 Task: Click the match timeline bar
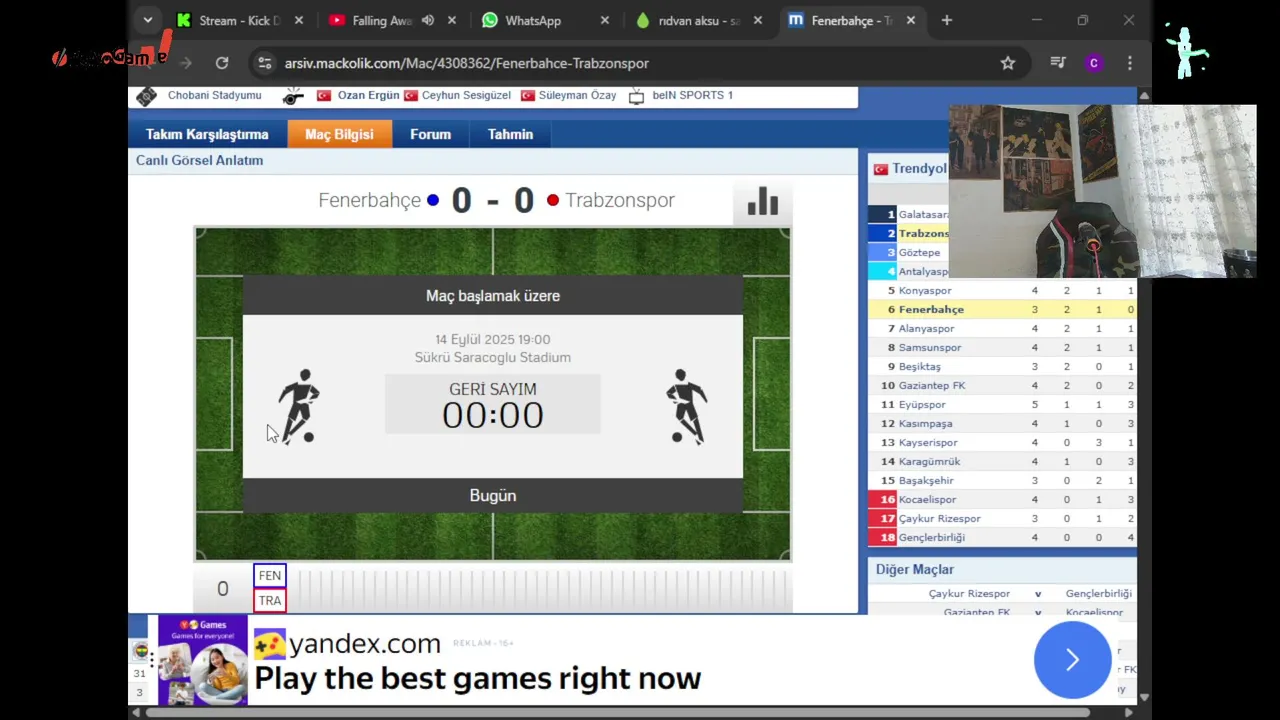click(x=540, y=588)
